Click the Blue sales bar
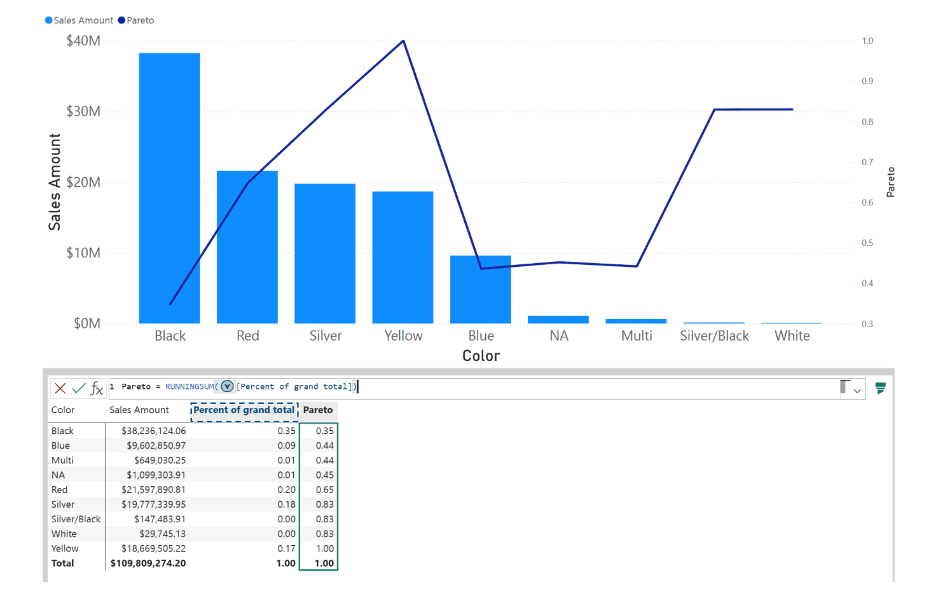This screenshot has height=596, width=936. [480, 289]
